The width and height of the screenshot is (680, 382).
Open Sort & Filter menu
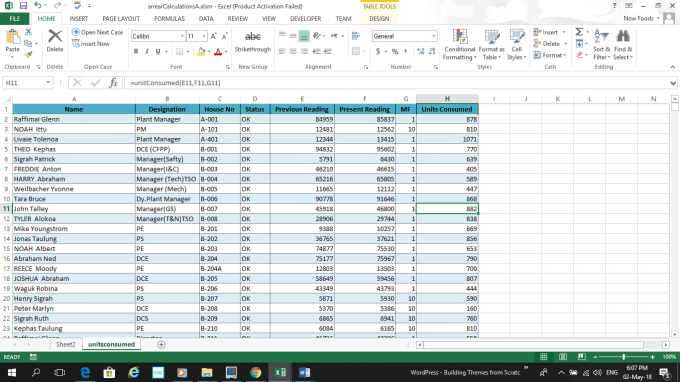[x=602, y=45]
